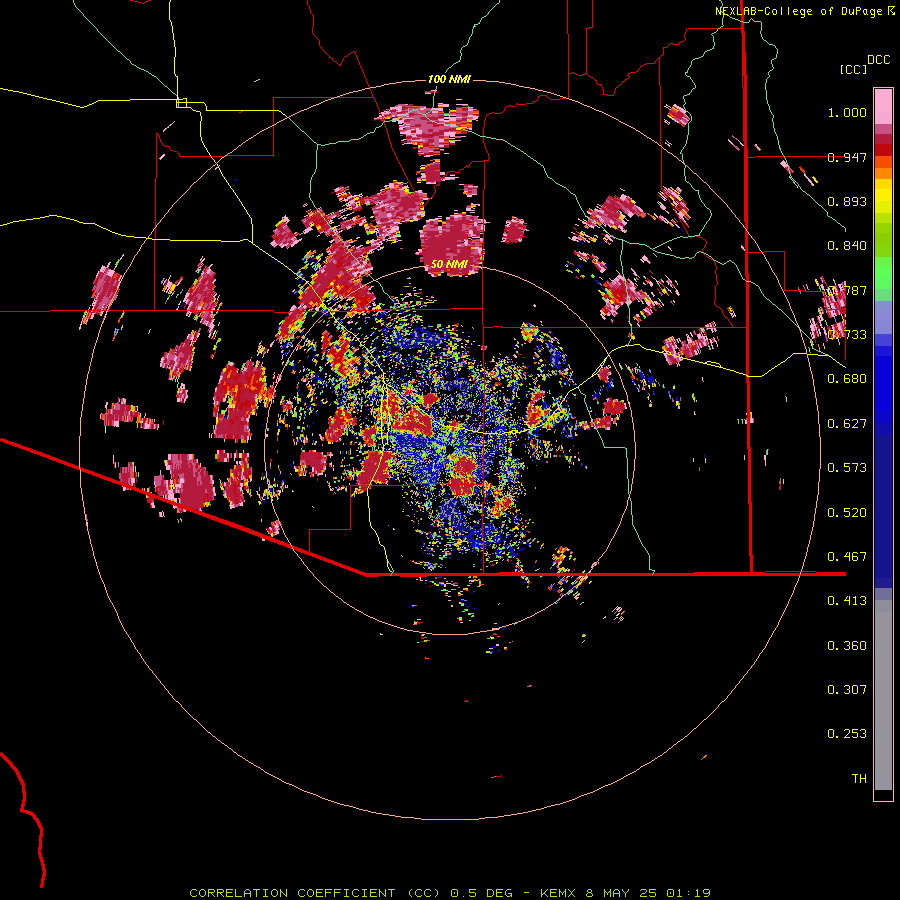Click the 0.413 legend value
This screenshot has width=900, height=900.
click(x=847, y=601)
